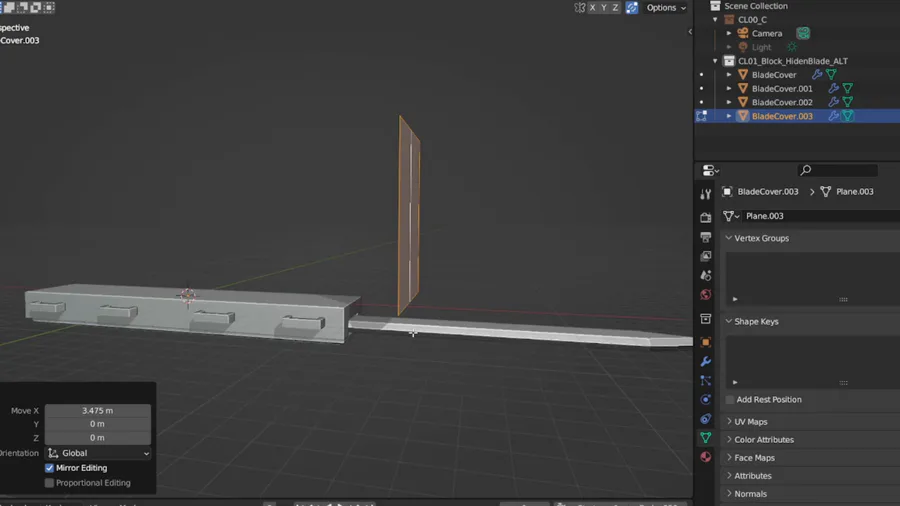Image resolution: width=900 pixels, height=506 pixels.
Task: Open the Modifier properties wrench tab
Action: 705,361
